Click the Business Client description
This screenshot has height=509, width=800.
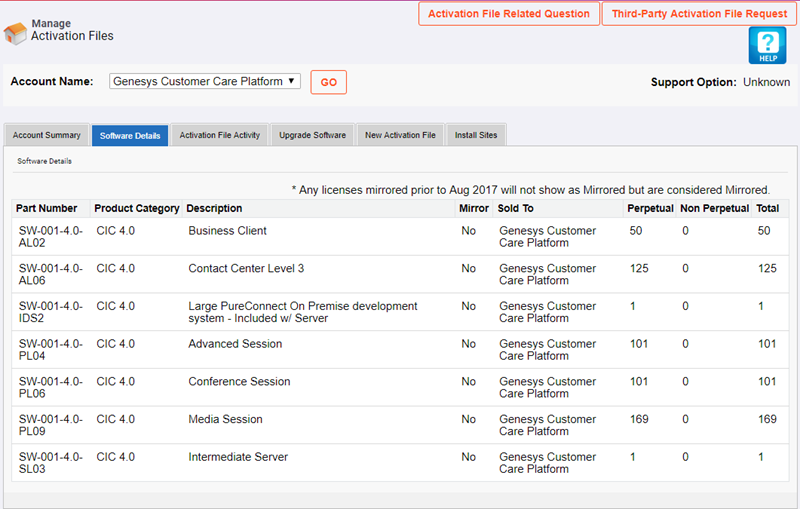tap(228, 231)
